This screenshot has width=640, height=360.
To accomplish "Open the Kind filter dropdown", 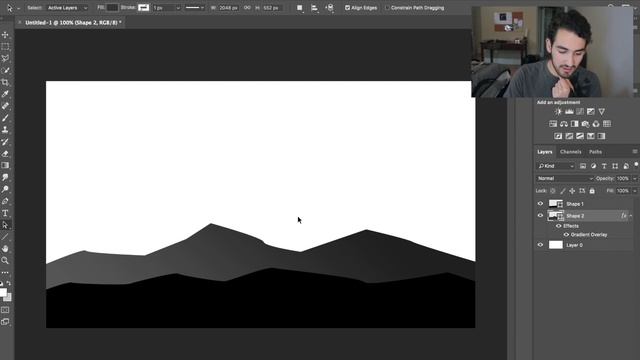I will click(x=556, y=166).
